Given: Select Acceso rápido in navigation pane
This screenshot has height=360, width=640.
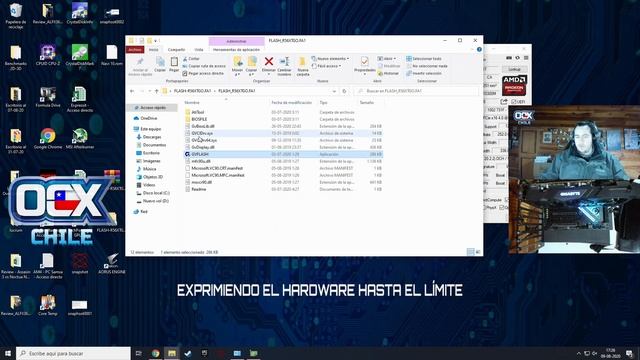Looking at the screenshot, I should click(153, 108).
